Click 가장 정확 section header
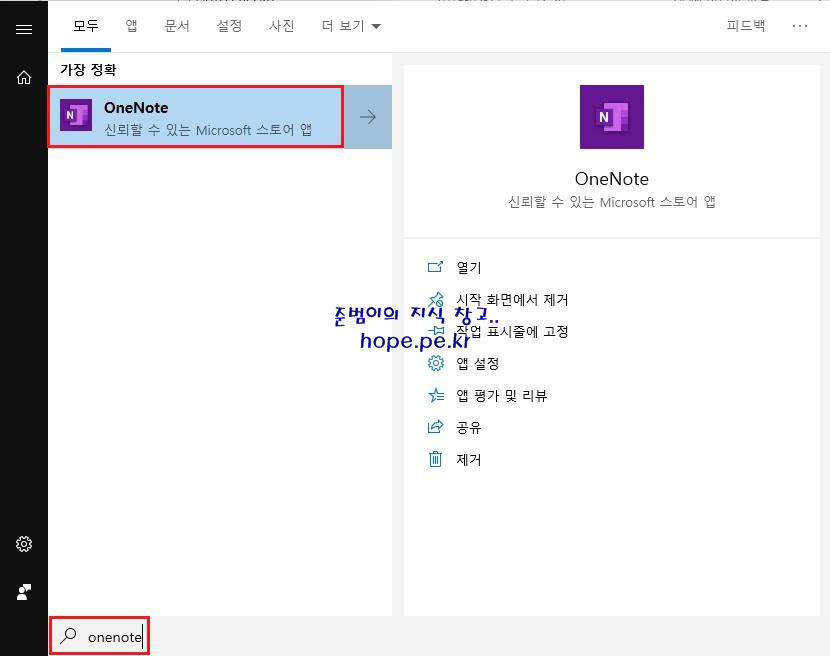Viewport: 830px width, 656px height. tap(88, 69)
